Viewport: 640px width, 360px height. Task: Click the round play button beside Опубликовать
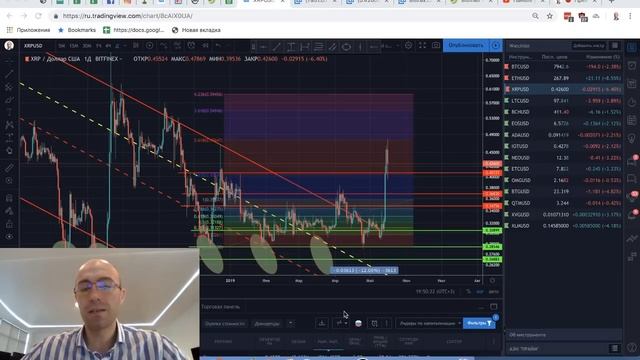pyautogui.click(x=496, y=45)
